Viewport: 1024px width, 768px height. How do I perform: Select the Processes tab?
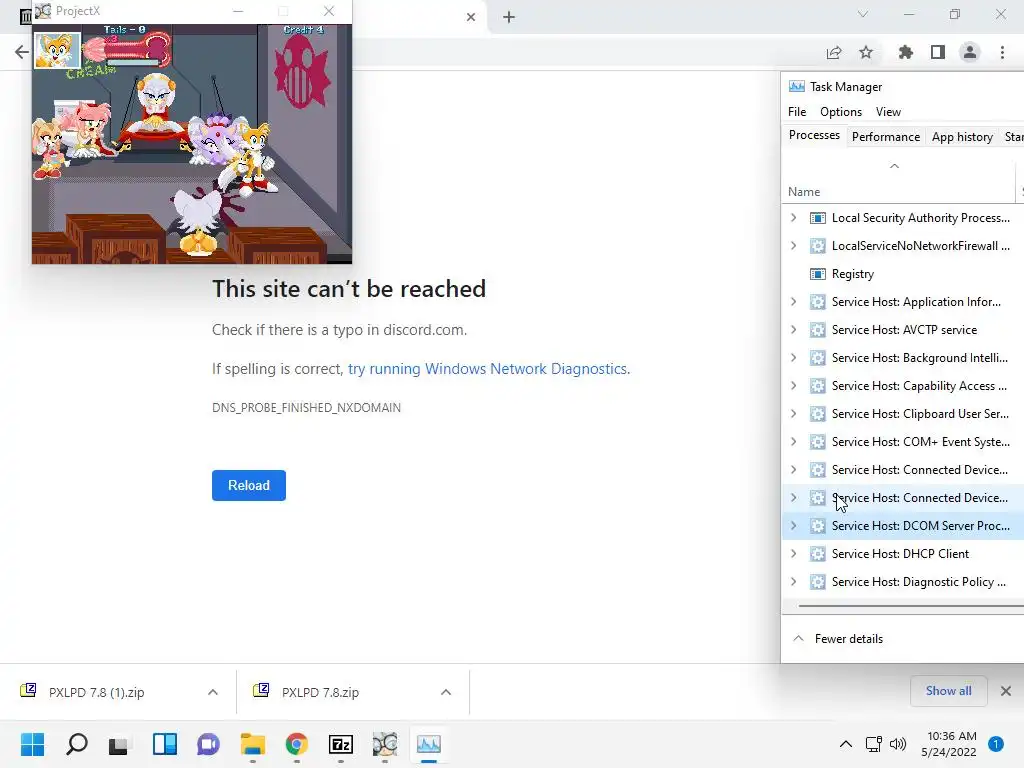[814, 135]
